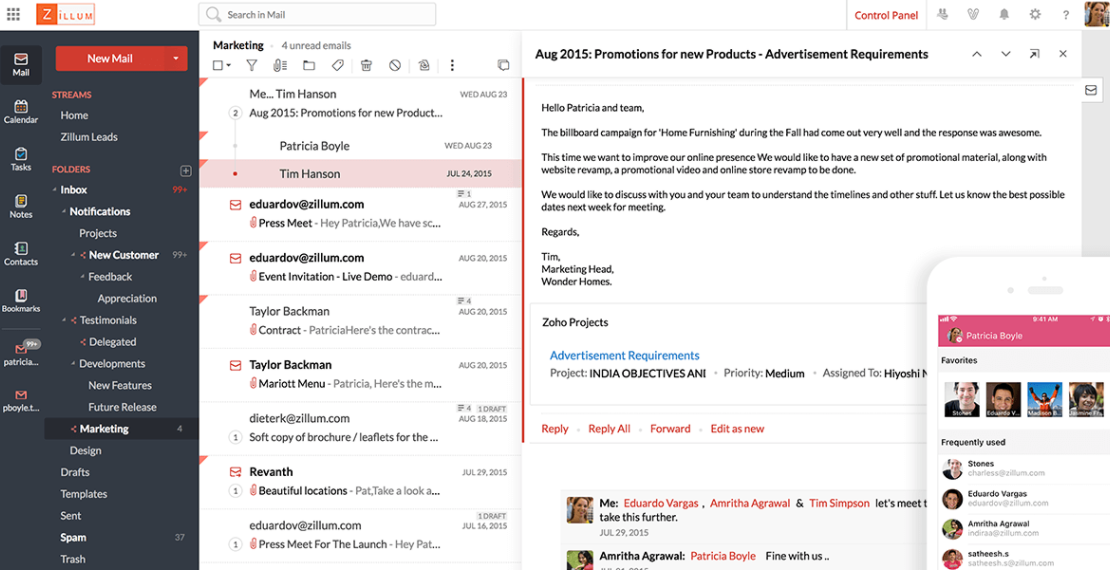The height and width of the screenshot is (570, 1110).
Task: Click the trash delete icon in the toolbar
Action: (x=366, y=65)
